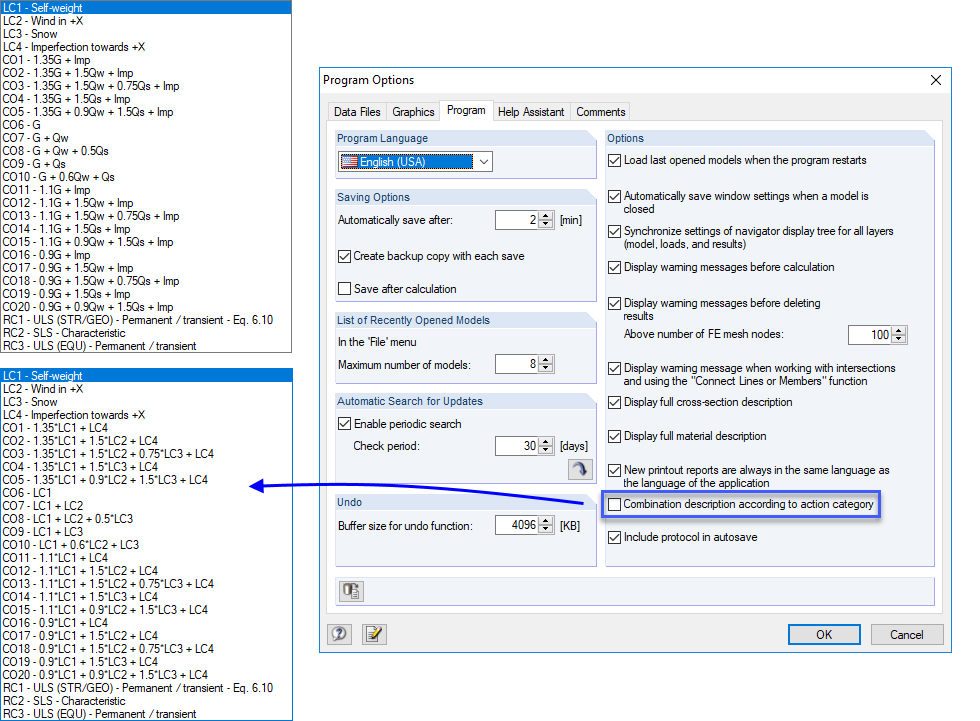Toggle Display full cross-section description

(614, 402)
